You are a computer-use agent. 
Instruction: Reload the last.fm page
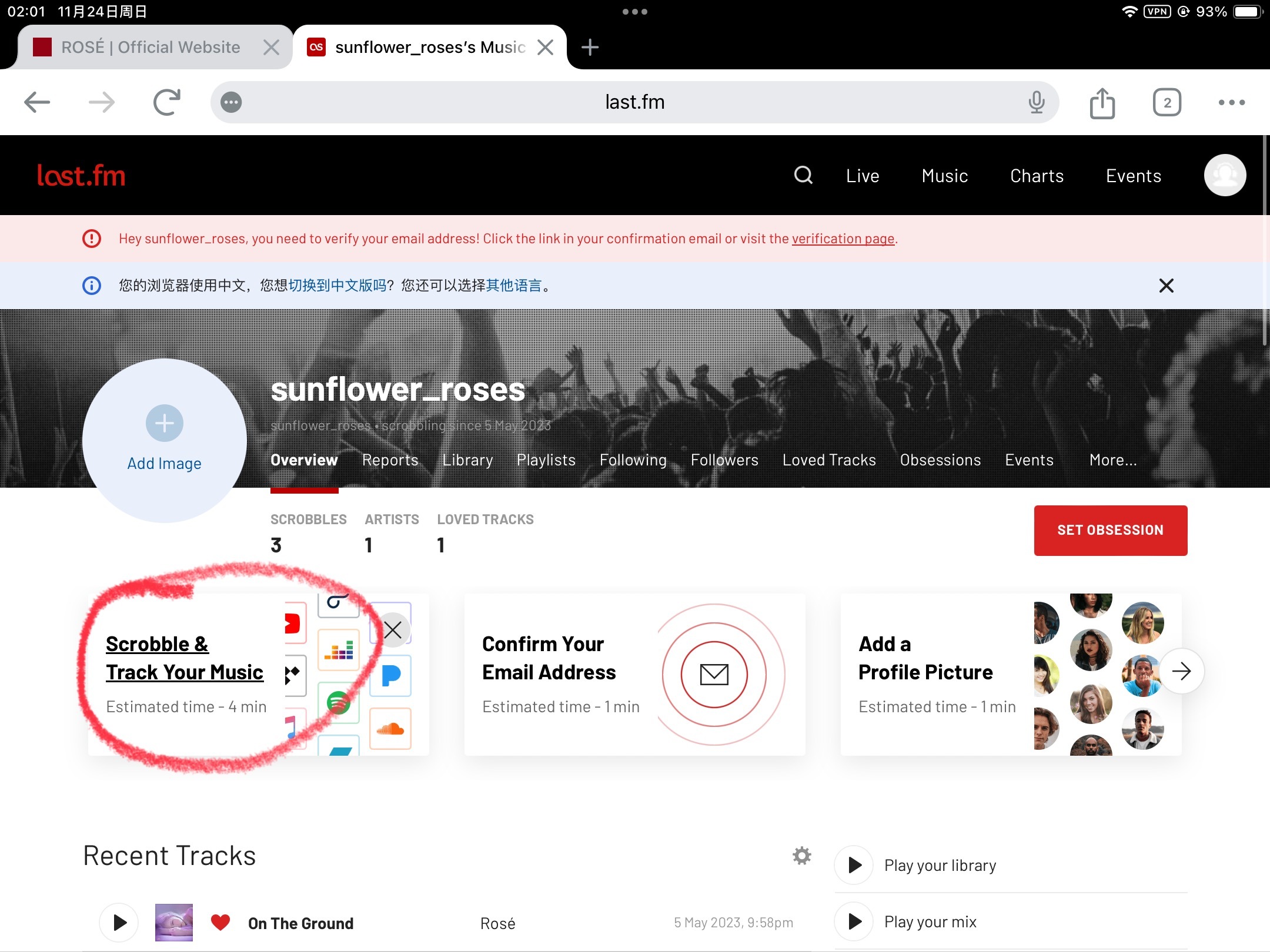[x=167, y=102]
